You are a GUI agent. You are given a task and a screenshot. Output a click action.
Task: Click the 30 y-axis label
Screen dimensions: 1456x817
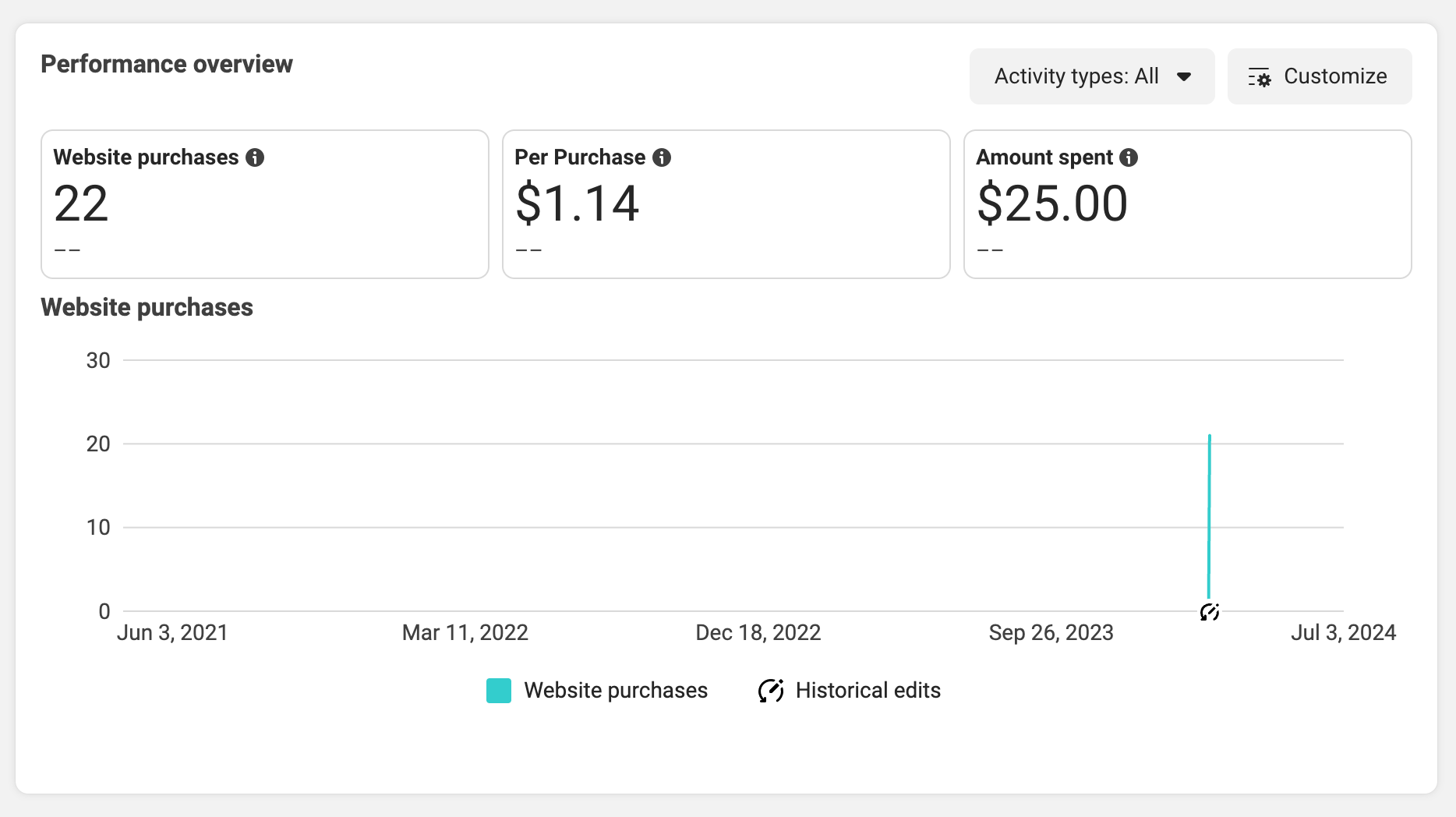point(98,360)
